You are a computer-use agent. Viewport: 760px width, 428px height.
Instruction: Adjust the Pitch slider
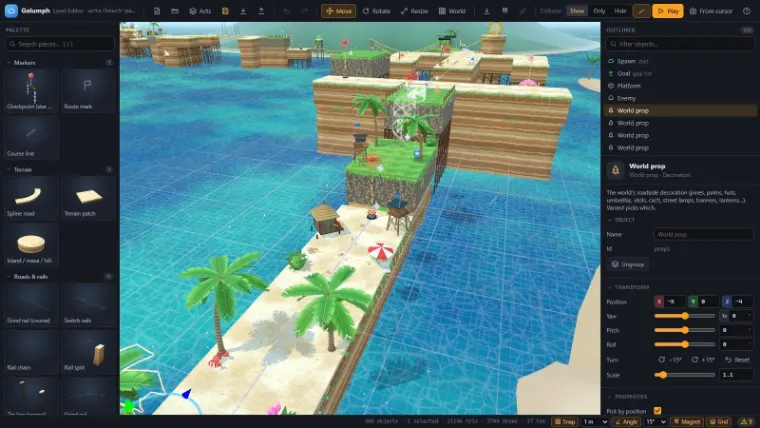[x=684, y=331]
